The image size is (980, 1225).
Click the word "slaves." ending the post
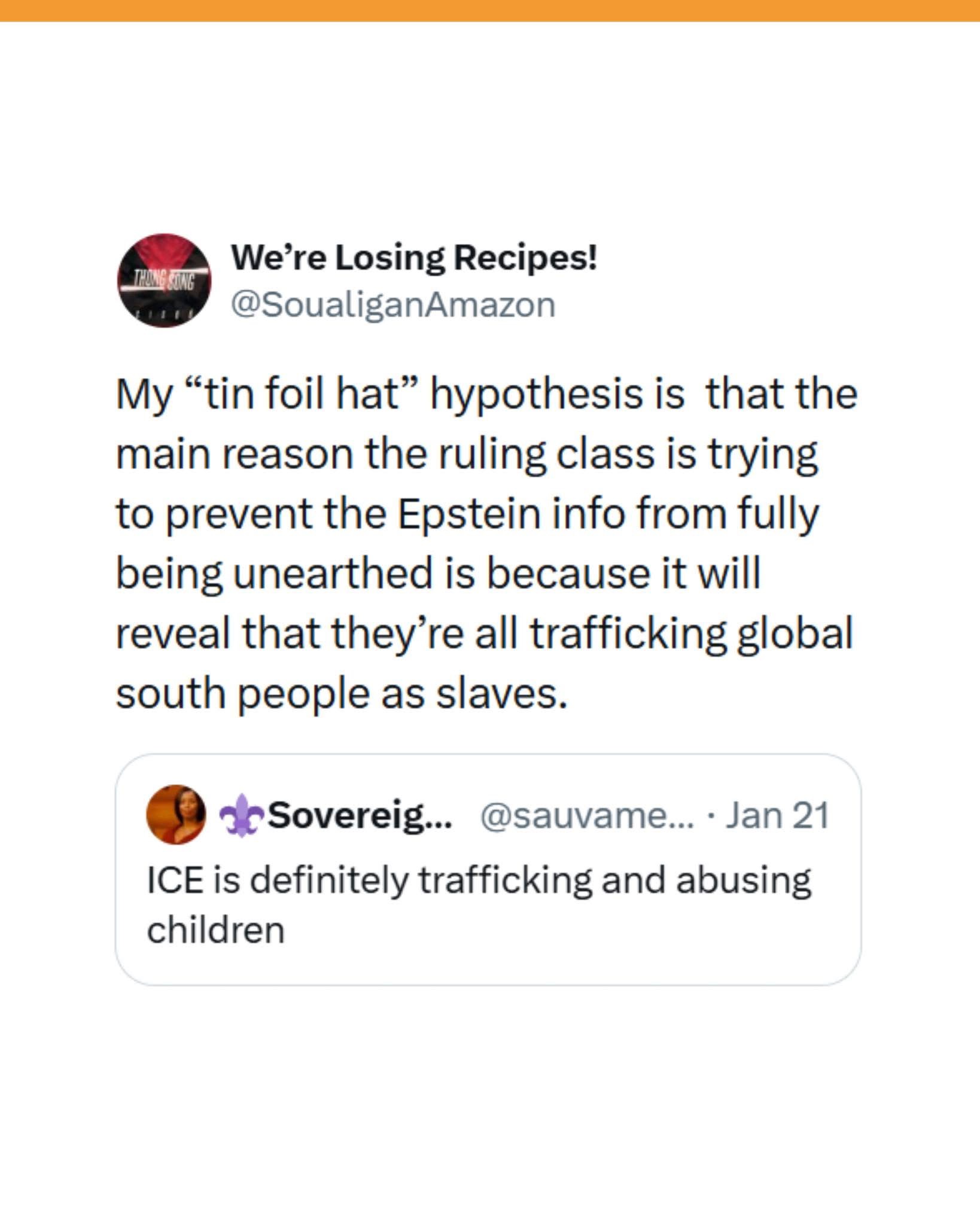click(501, 694)
